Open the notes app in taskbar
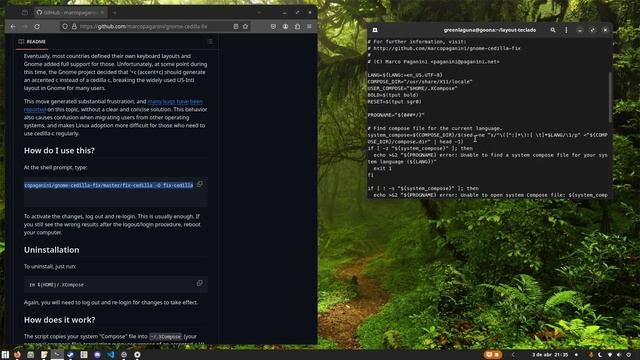 (44, 355)
